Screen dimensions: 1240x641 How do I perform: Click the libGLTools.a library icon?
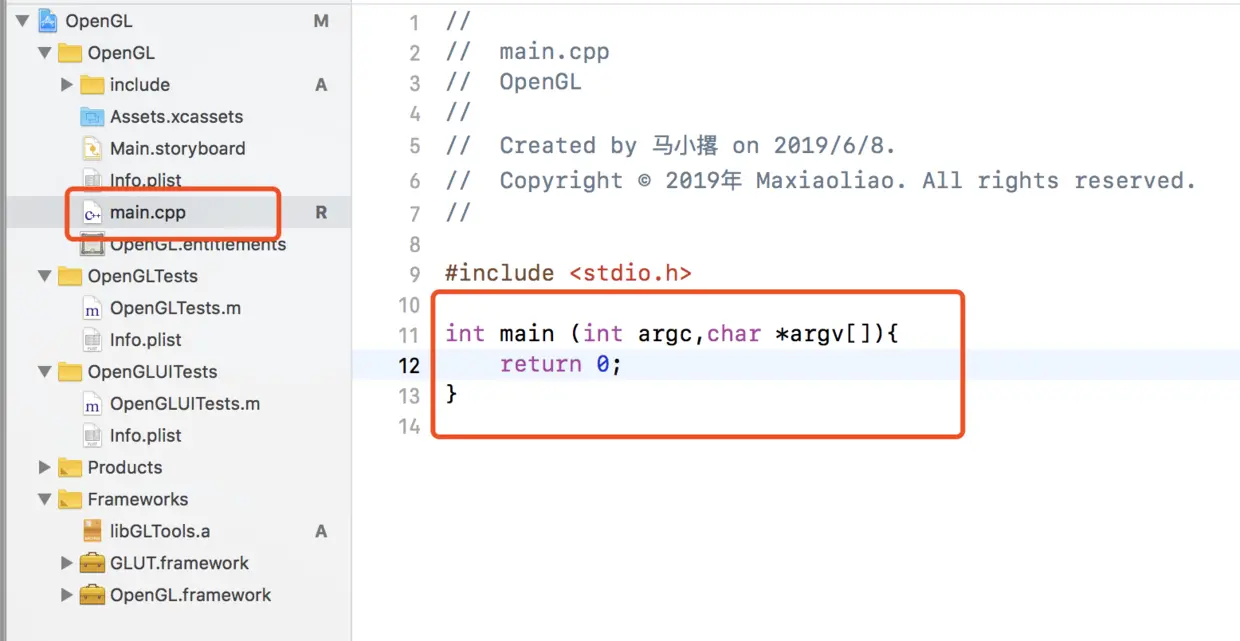coord(92,531)
